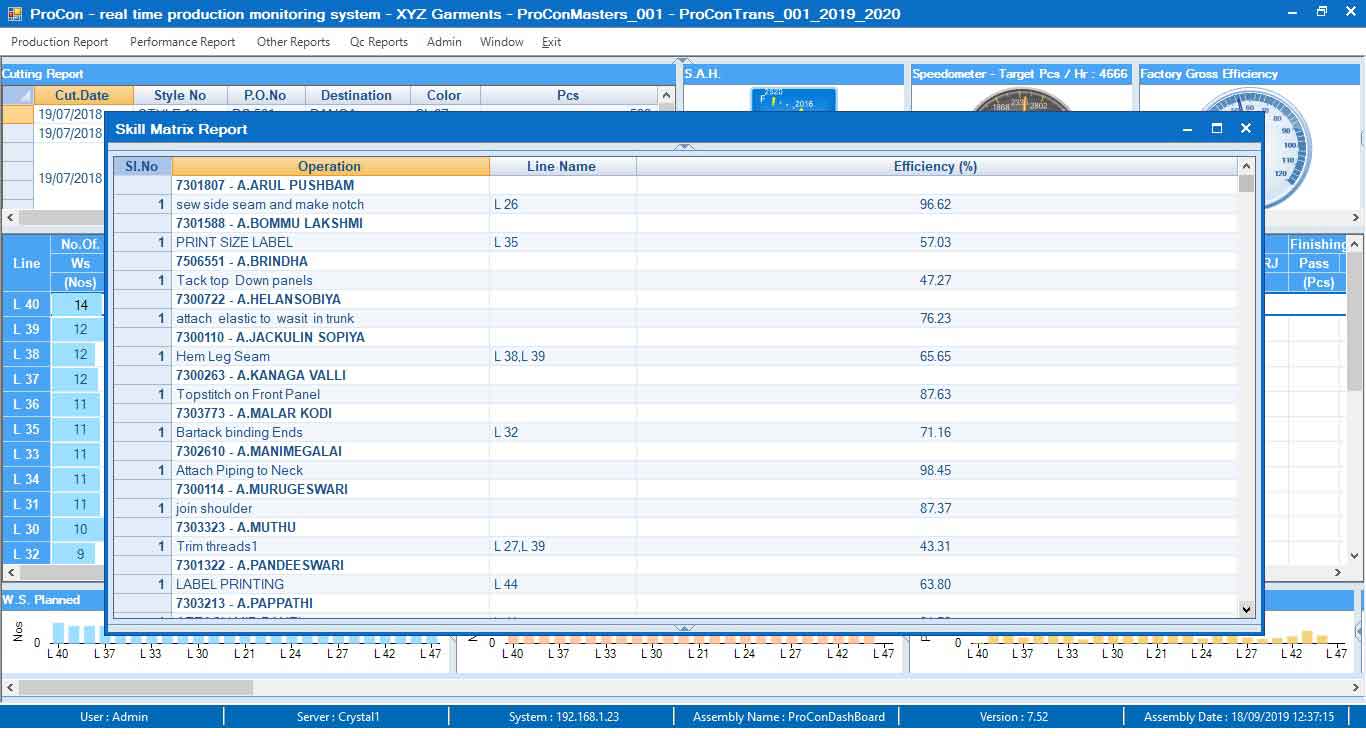Click select-all corner cell in Cutting Report grid
The height and width of the screenshot is (736, 1366).
click(x=18, y=95)
